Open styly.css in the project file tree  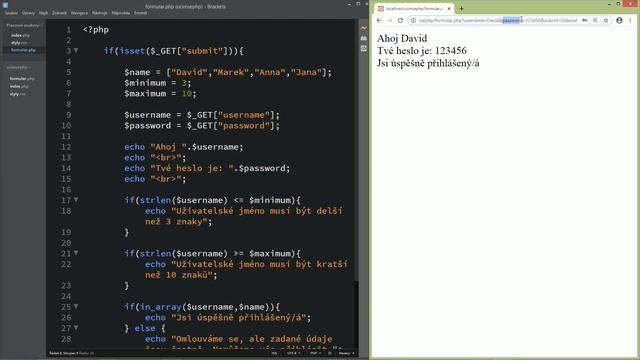(18, 94)
